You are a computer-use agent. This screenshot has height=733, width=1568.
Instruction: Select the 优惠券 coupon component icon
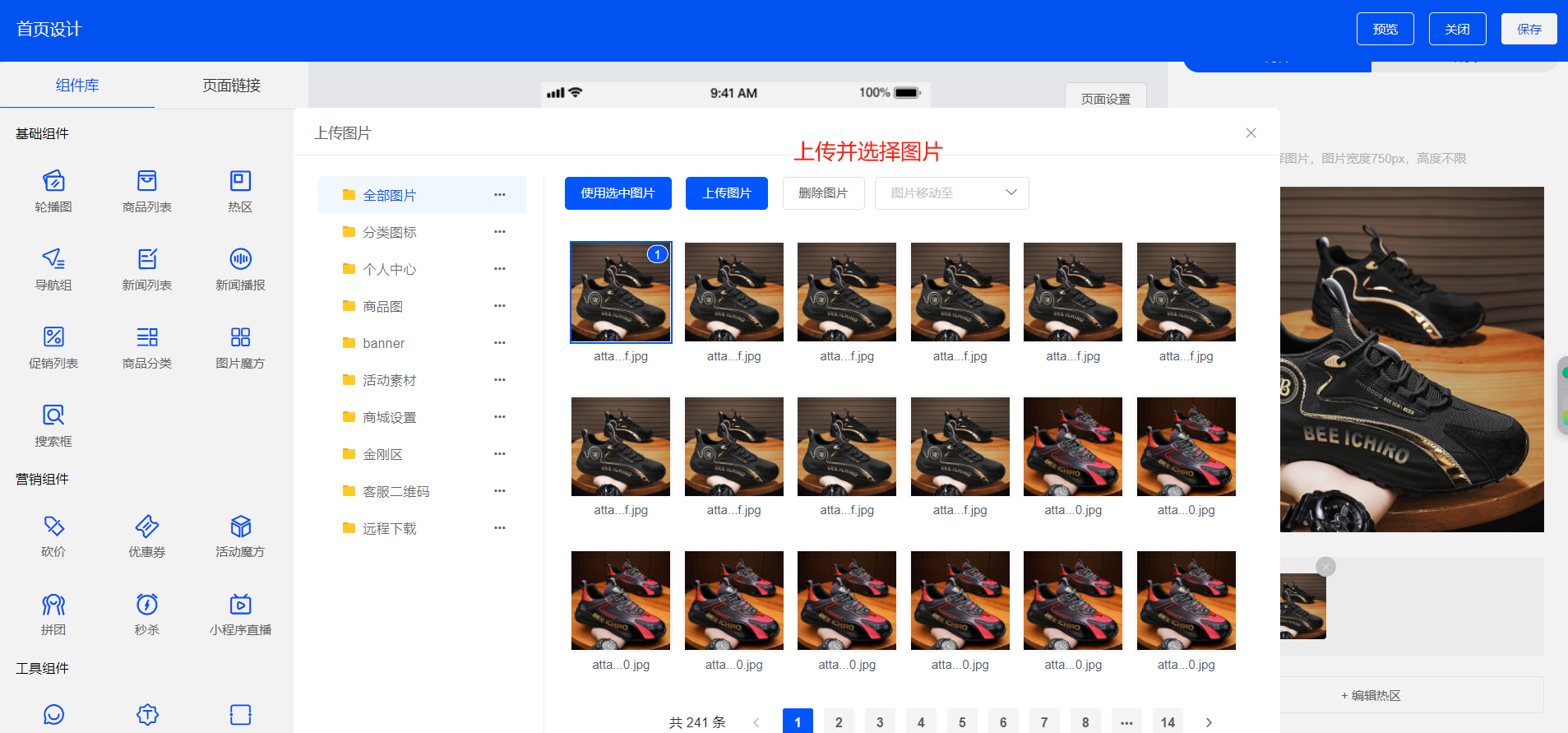click(147, 526)
